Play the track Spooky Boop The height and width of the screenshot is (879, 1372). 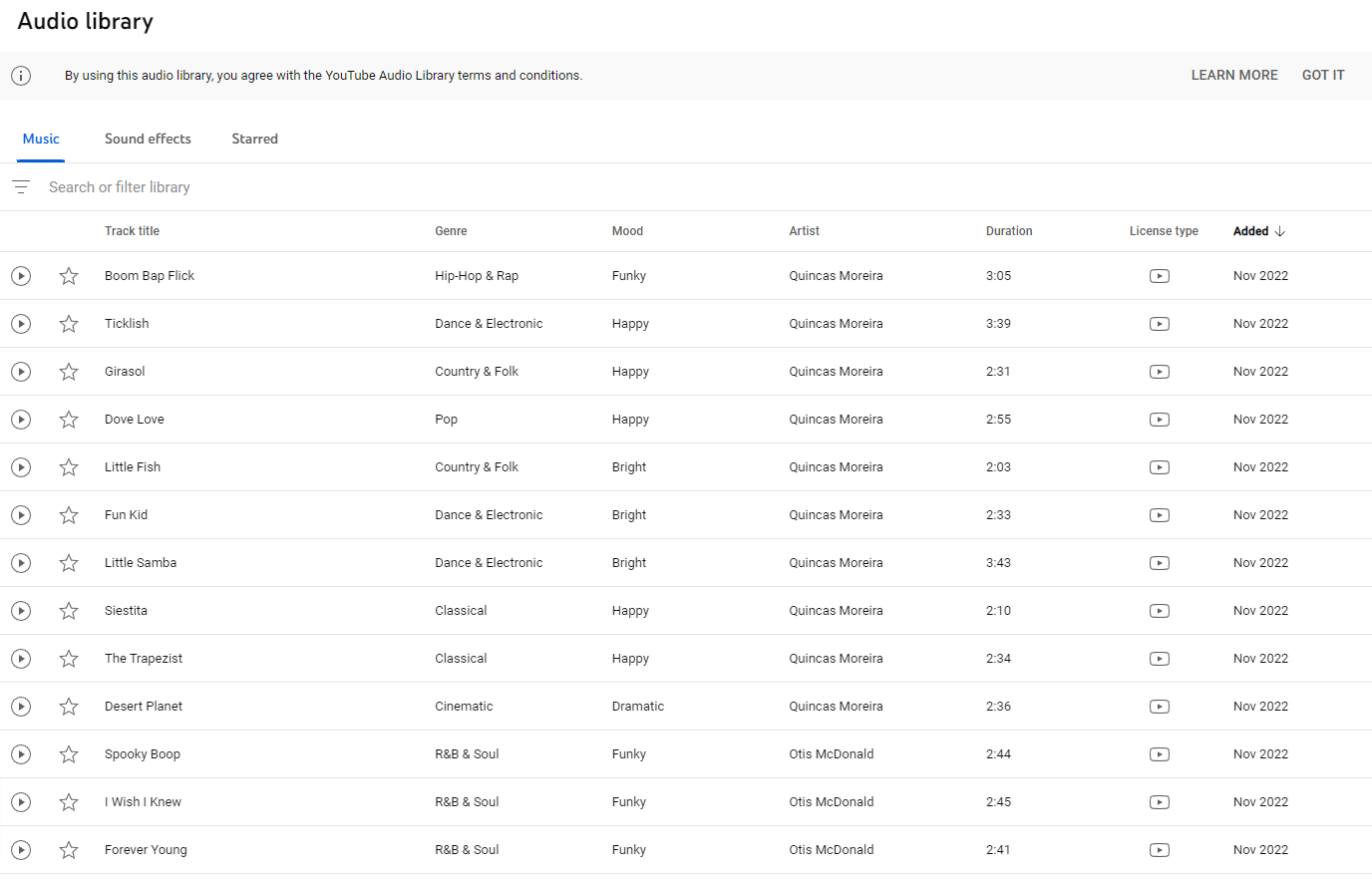click(x=21, y=754)
